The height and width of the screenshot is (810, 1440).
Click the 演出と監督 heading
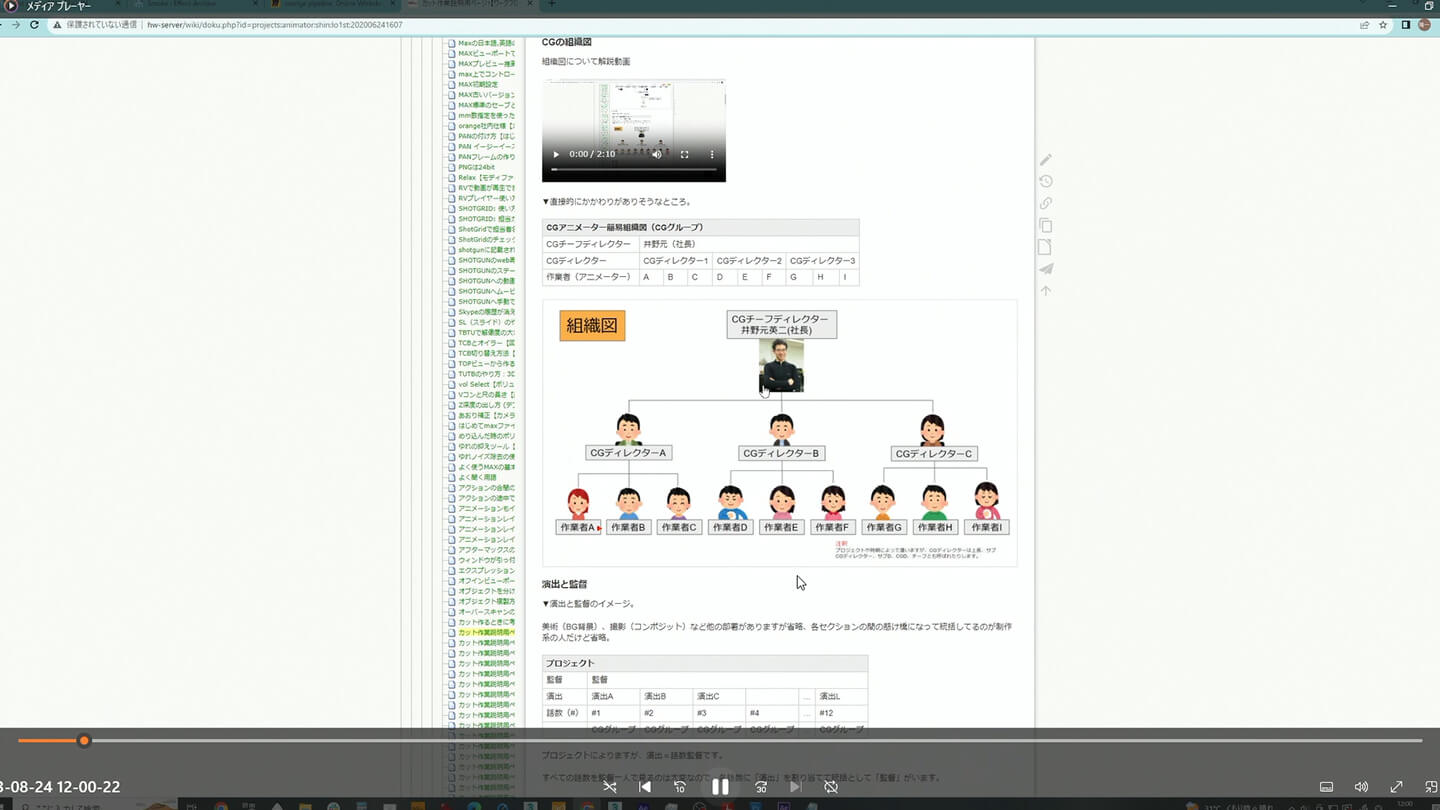564,584
